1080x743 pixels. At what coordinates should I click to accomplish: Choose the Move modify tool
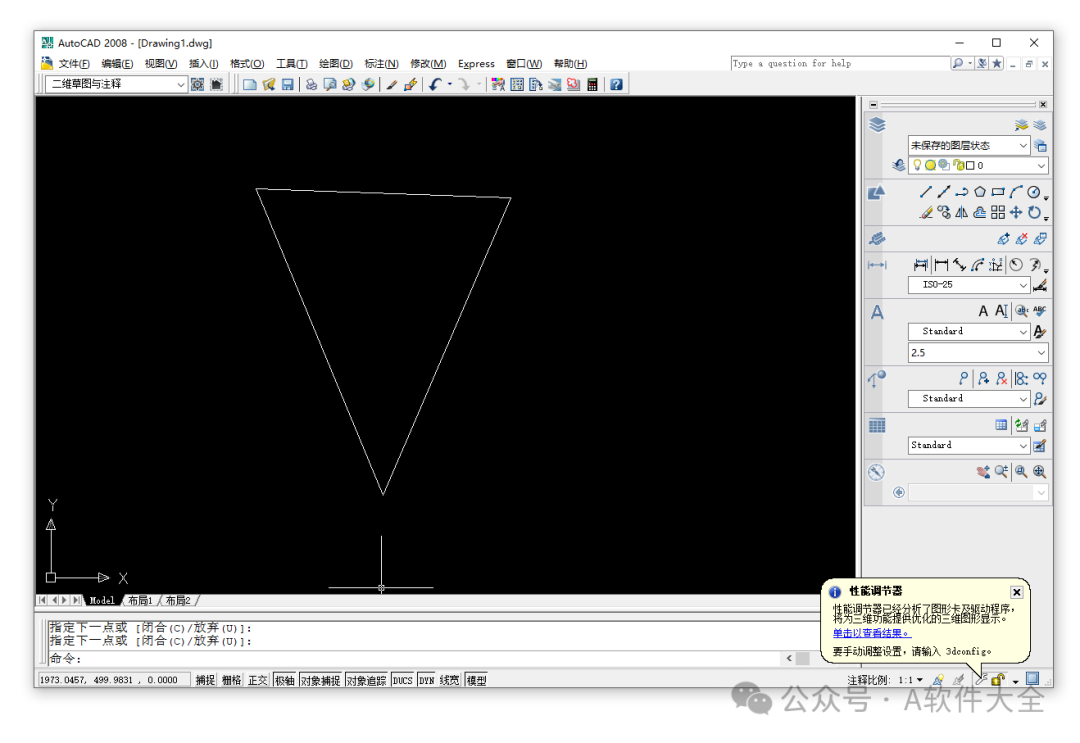(x=1016, y=213)
